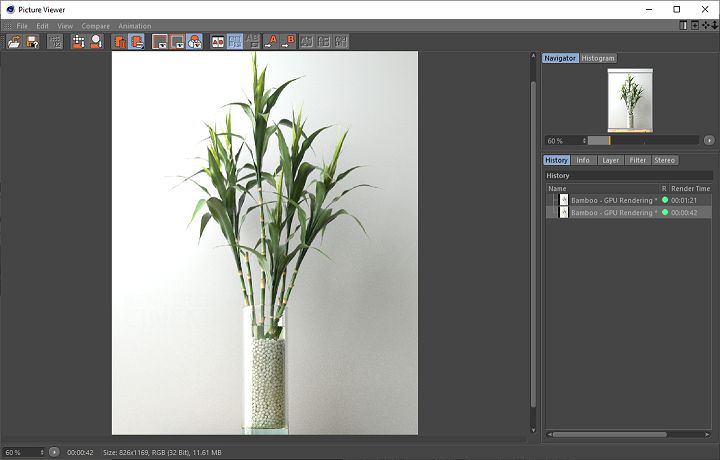Expand options with Navigator round arrow button
Screen dimensions: 720x460
[x=709, y=140]
